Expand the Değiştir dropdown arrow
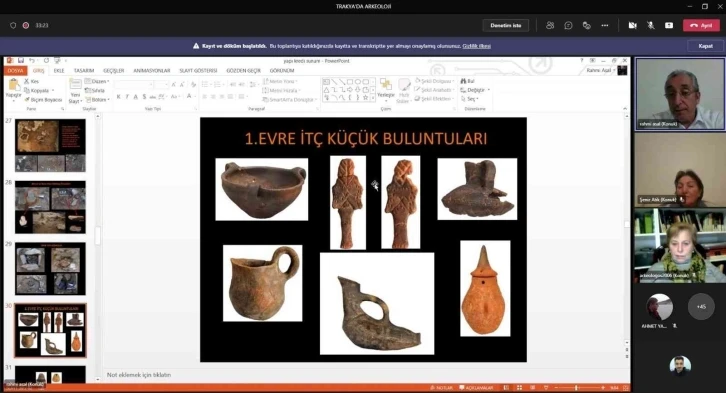 tap(488, 90)
